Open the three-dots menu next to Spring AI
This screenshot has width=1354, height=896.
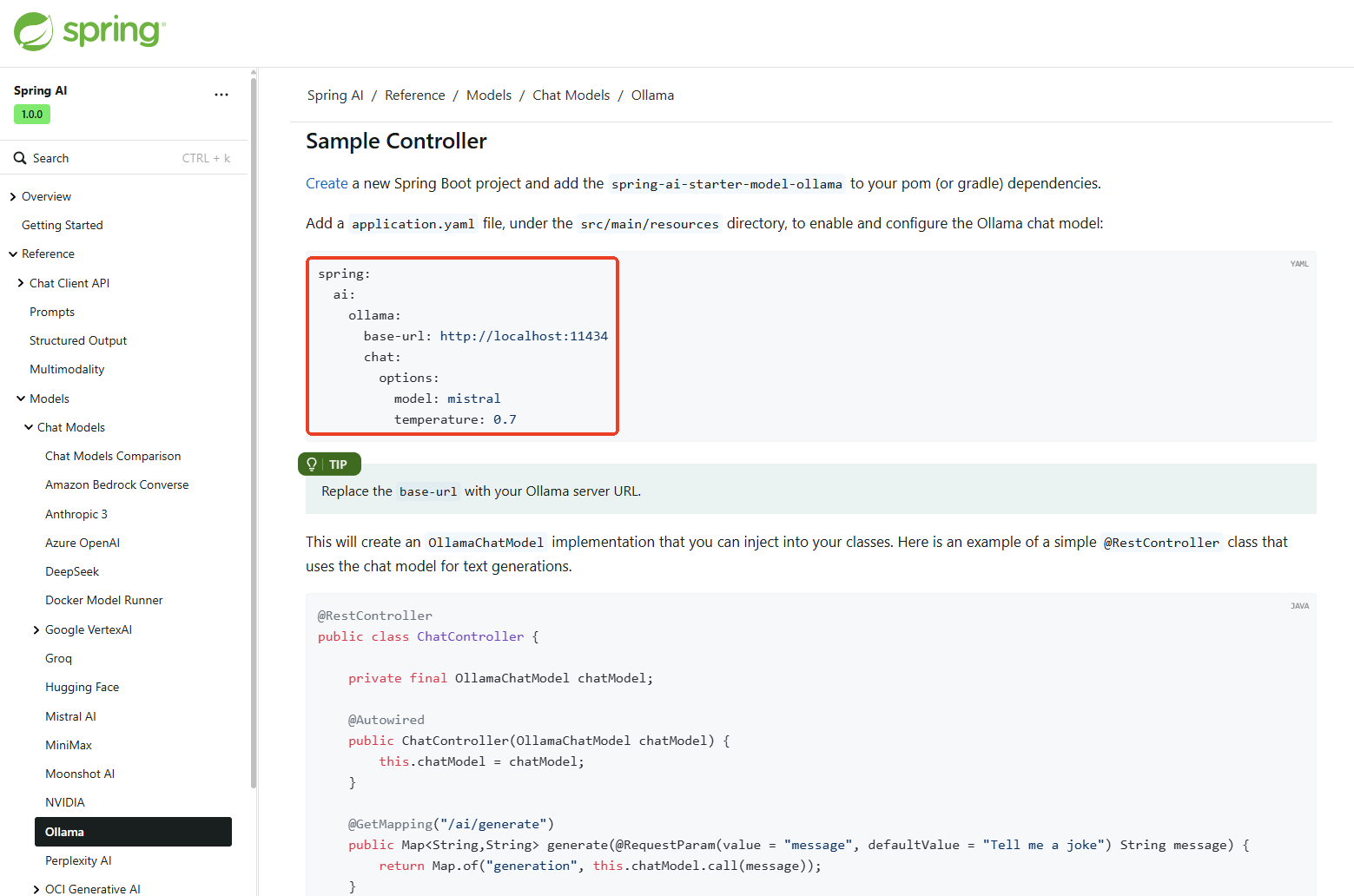tap(221, 95)
